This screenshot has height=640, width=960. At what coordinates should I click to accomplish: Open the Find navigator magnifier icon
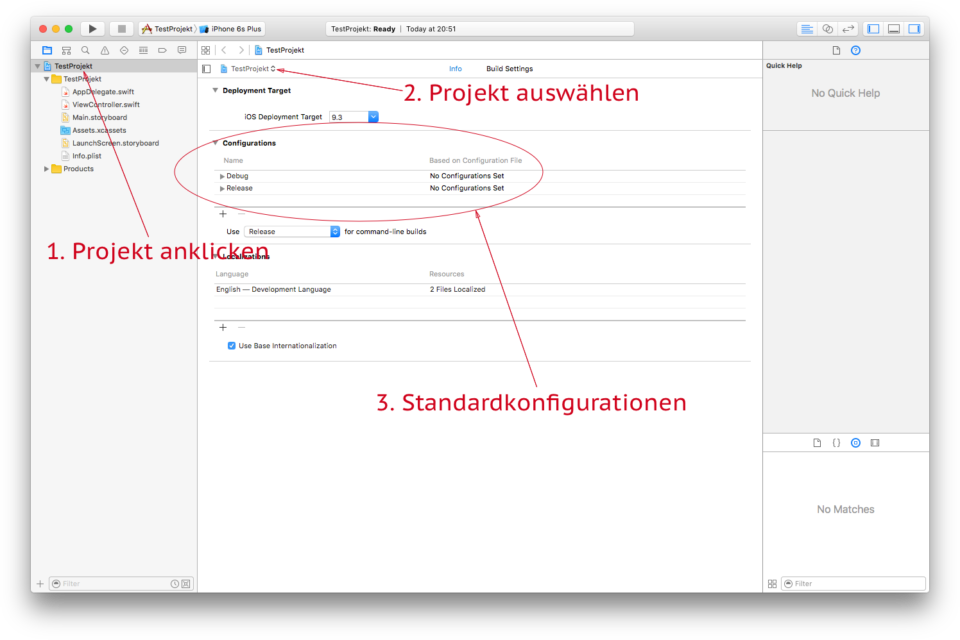click(x=86, y=50)
